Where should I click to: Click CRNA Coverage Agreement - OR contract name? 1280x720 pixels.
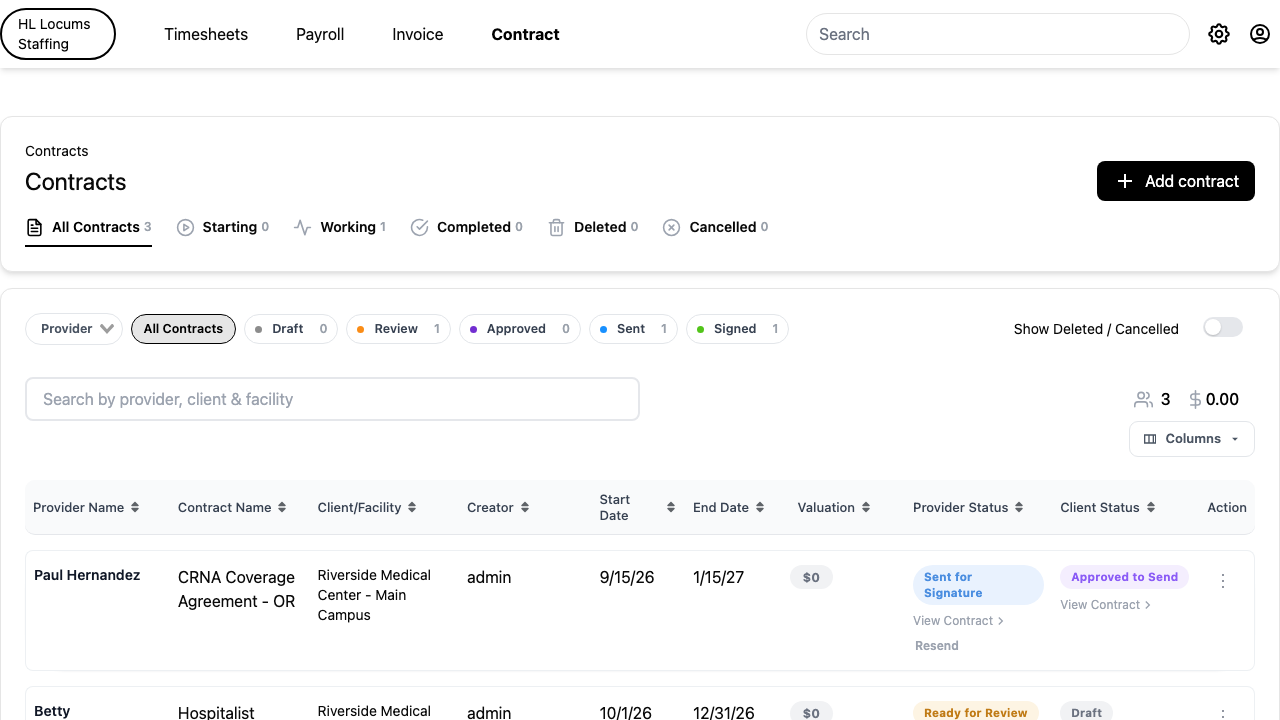(x=237, y=589)
